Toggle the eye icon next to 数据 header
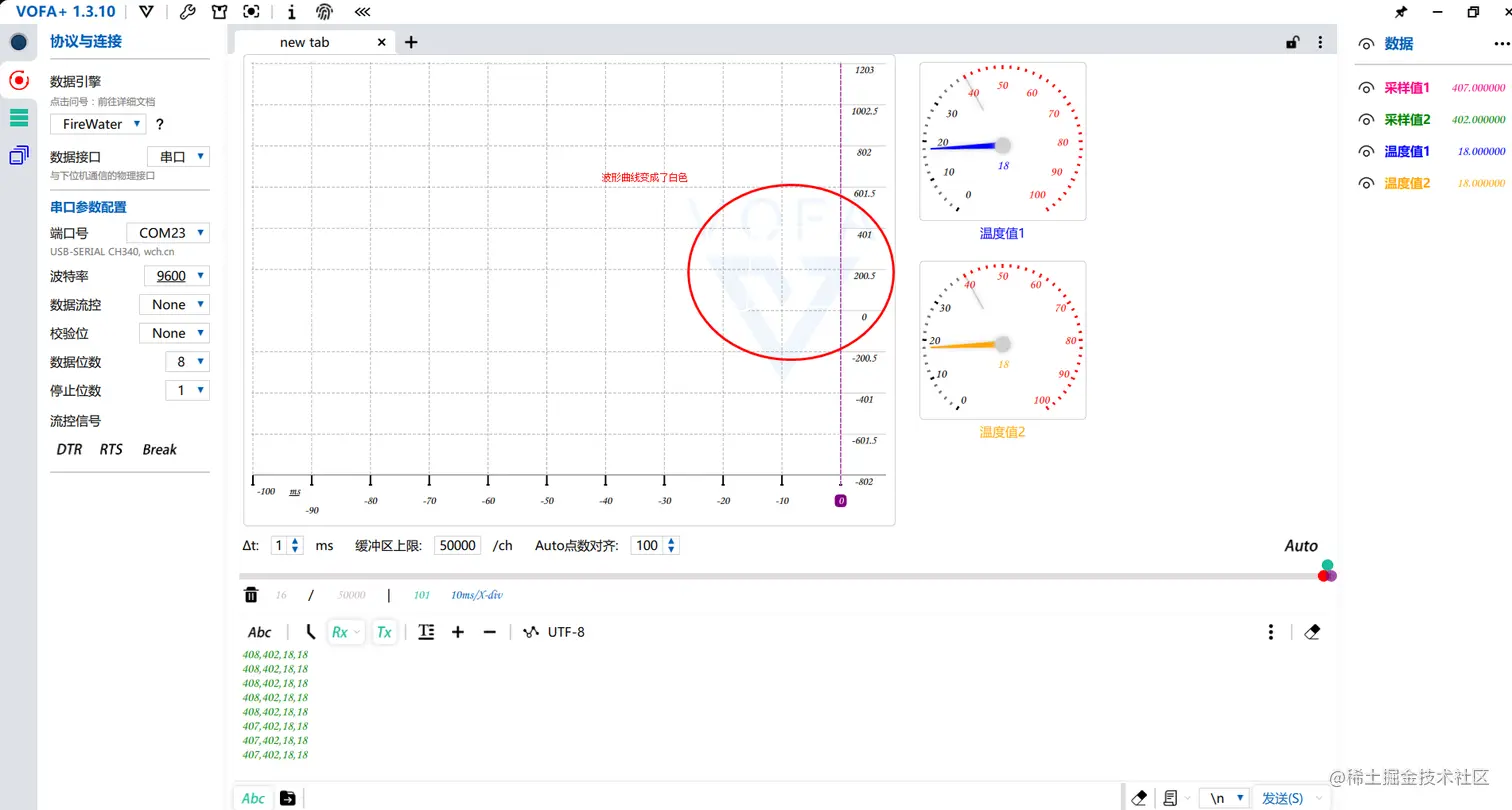This screenshot has width=1512, height=810. click(x=1365, y=44)
